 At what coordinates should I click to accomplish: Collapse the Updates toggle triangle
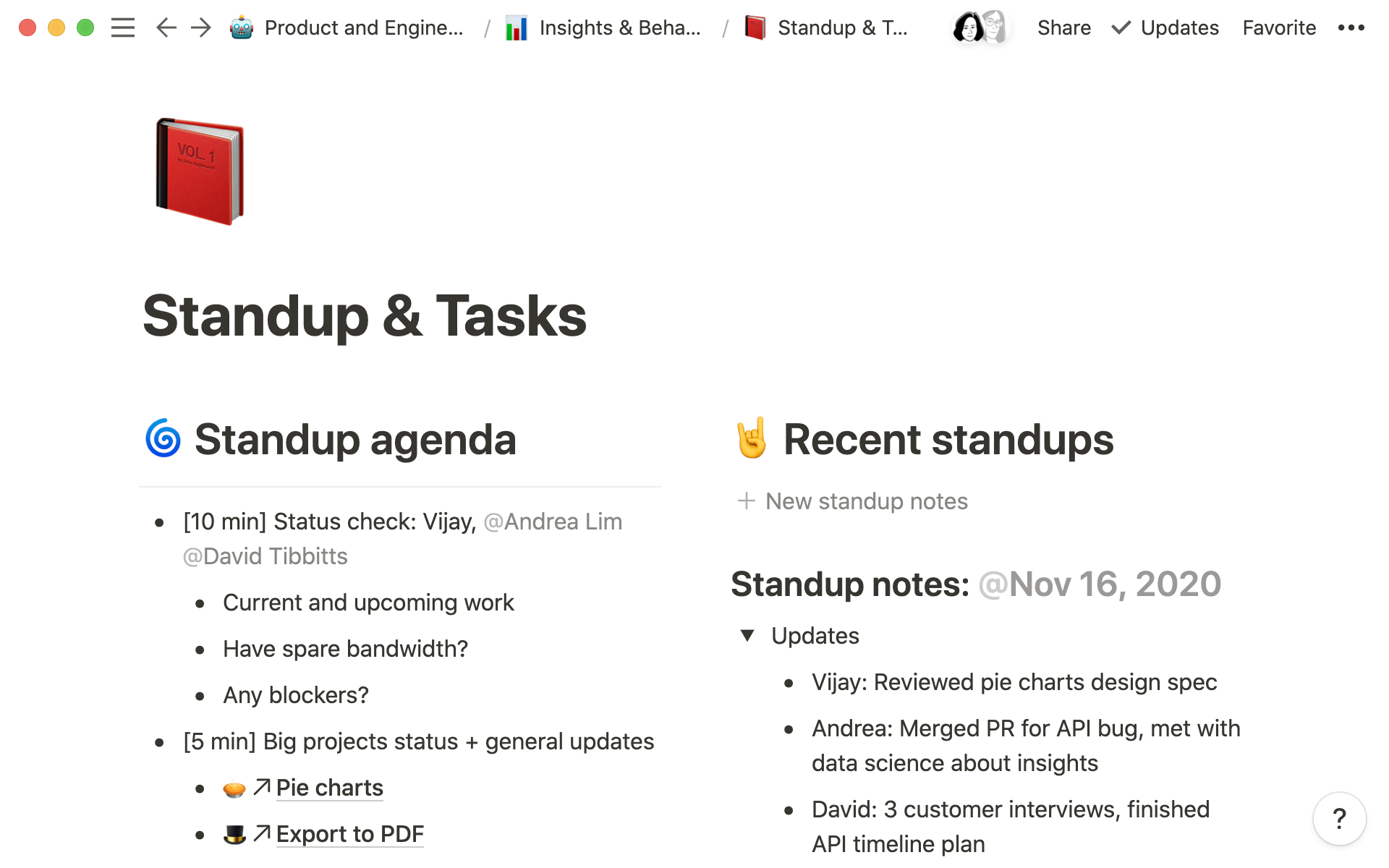coord(747,636)
